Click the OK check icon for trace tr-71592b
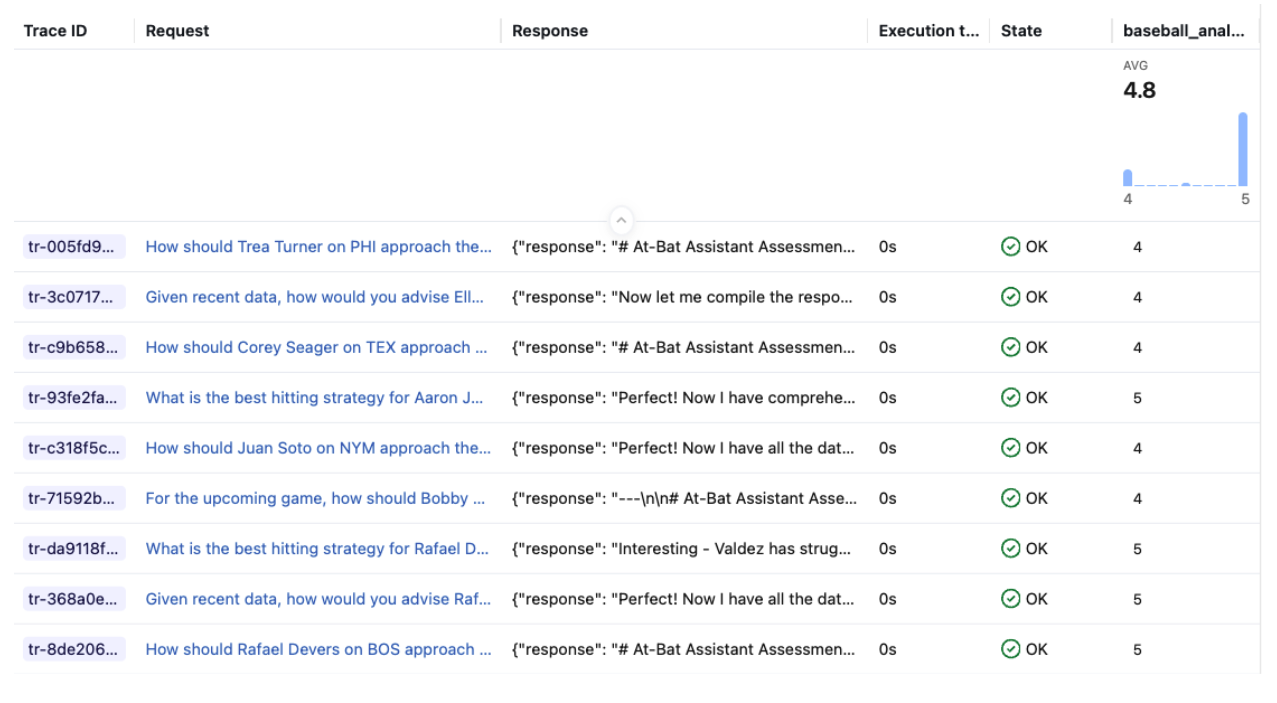The image size is (1277, 703). (x=1010, y=498)
